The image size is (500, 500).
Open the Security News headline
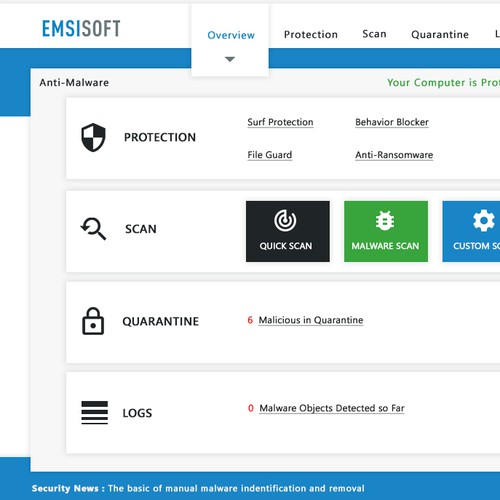(x=236, y=488)
